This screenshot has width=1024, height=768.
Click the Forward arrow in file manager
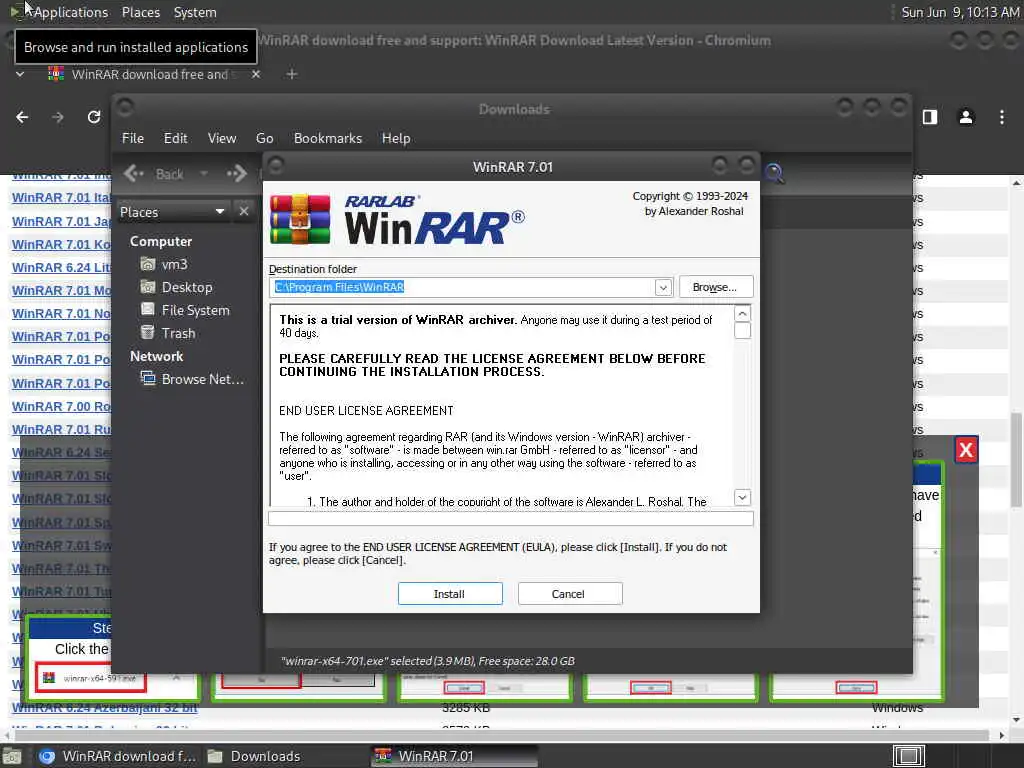click(x=237, y=174)
